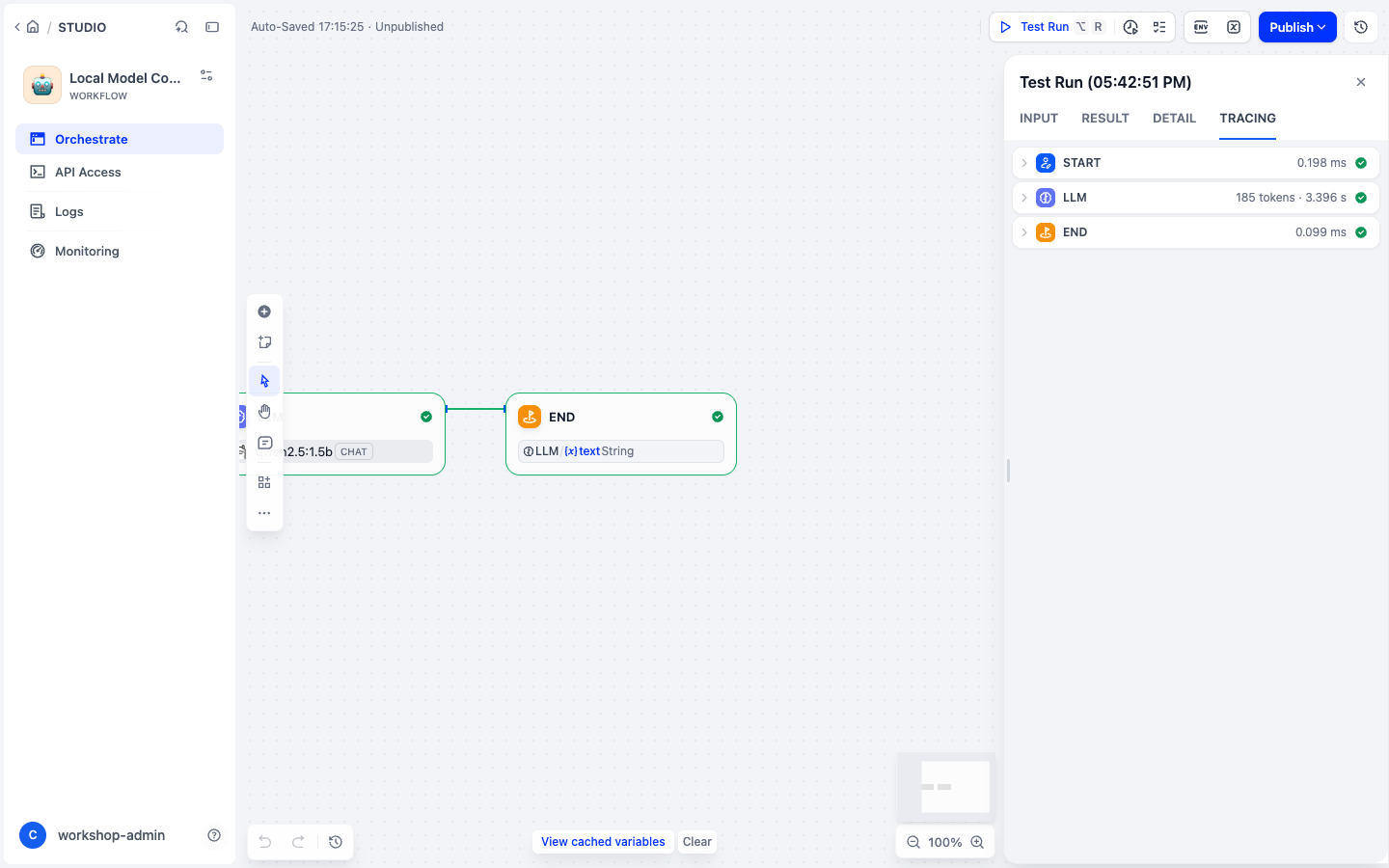View run history via the clock-play icon
1389x868 pixels.
point(1130,27)
